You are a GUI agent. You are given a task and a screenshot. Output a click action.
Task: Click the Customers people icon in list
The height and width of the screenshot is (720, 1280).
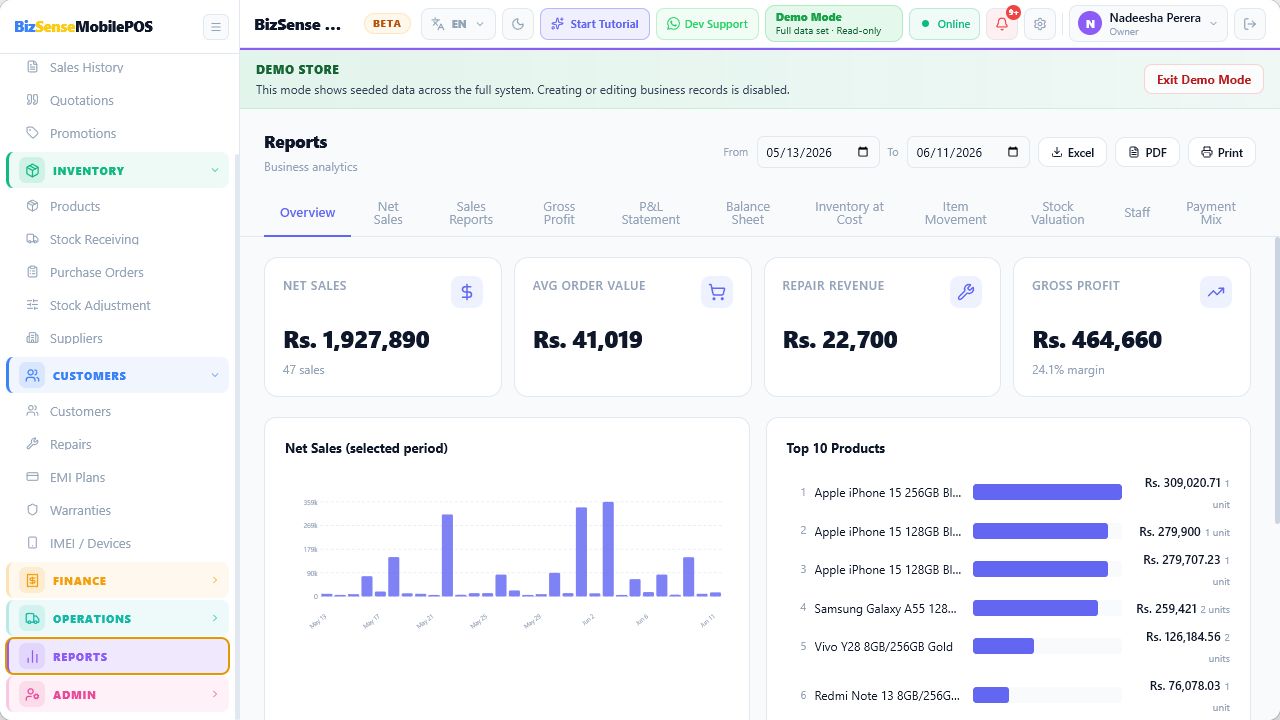click(x=32, y=411)
